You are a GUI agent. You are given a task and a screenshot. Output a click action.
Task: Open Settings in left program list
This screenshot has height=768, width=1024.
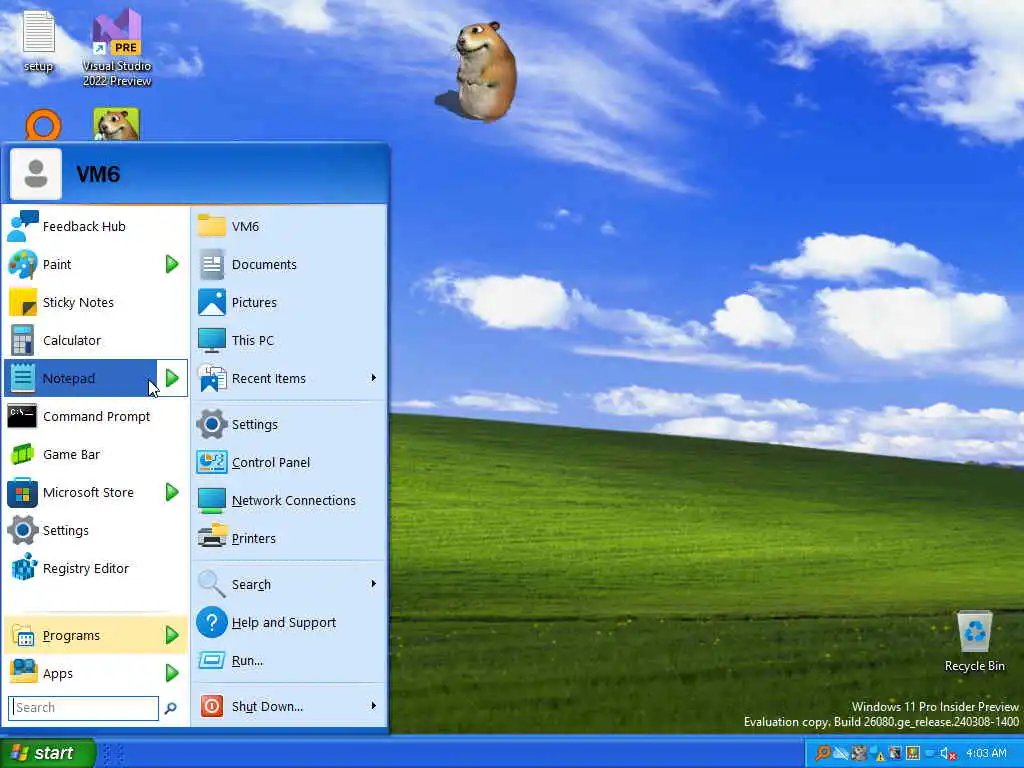(95, 530)
